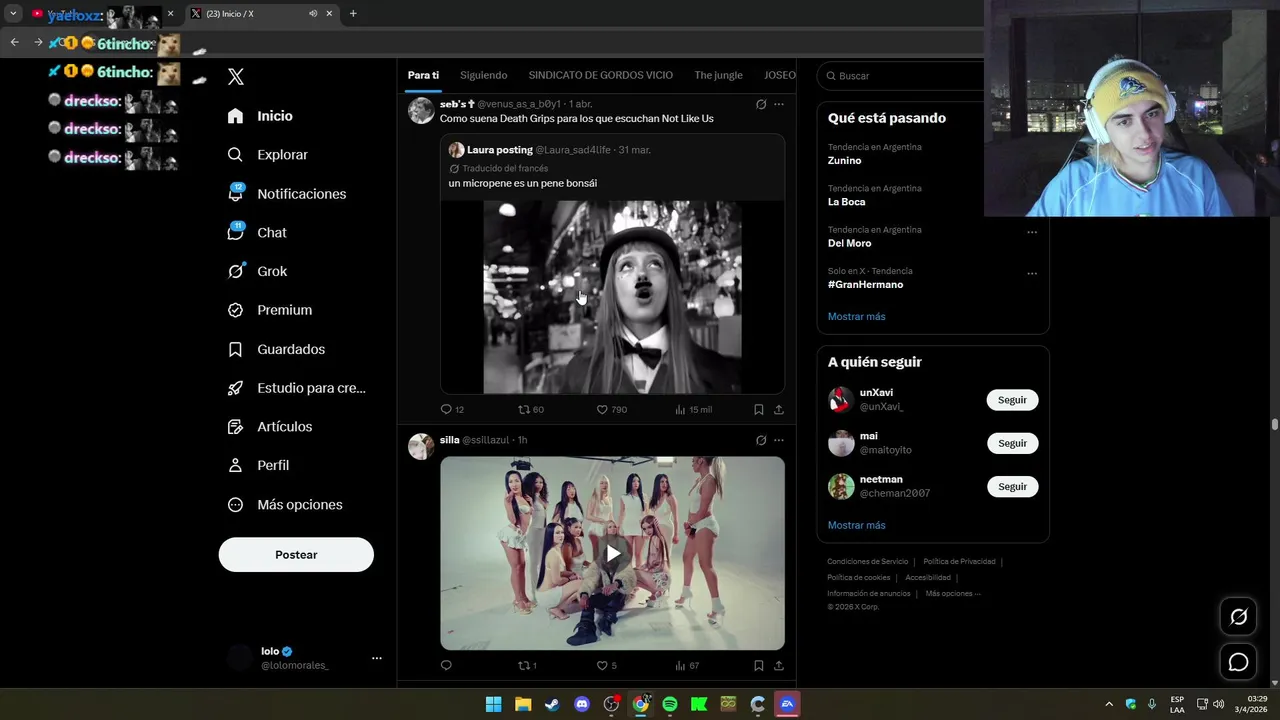
Task: Open more options for Del Moro trend
Action: pyautogui.click(x=1032, y=232)
